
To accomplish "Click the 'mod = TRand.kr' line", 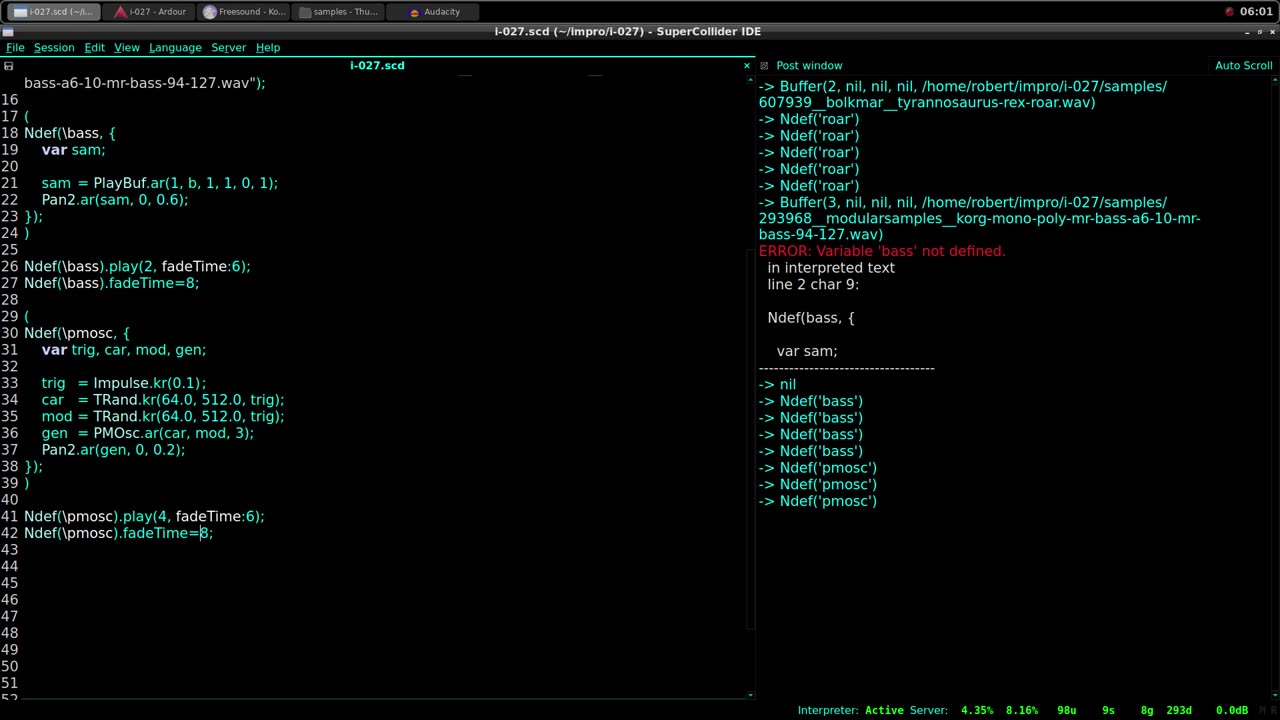I will coord(163,416).
